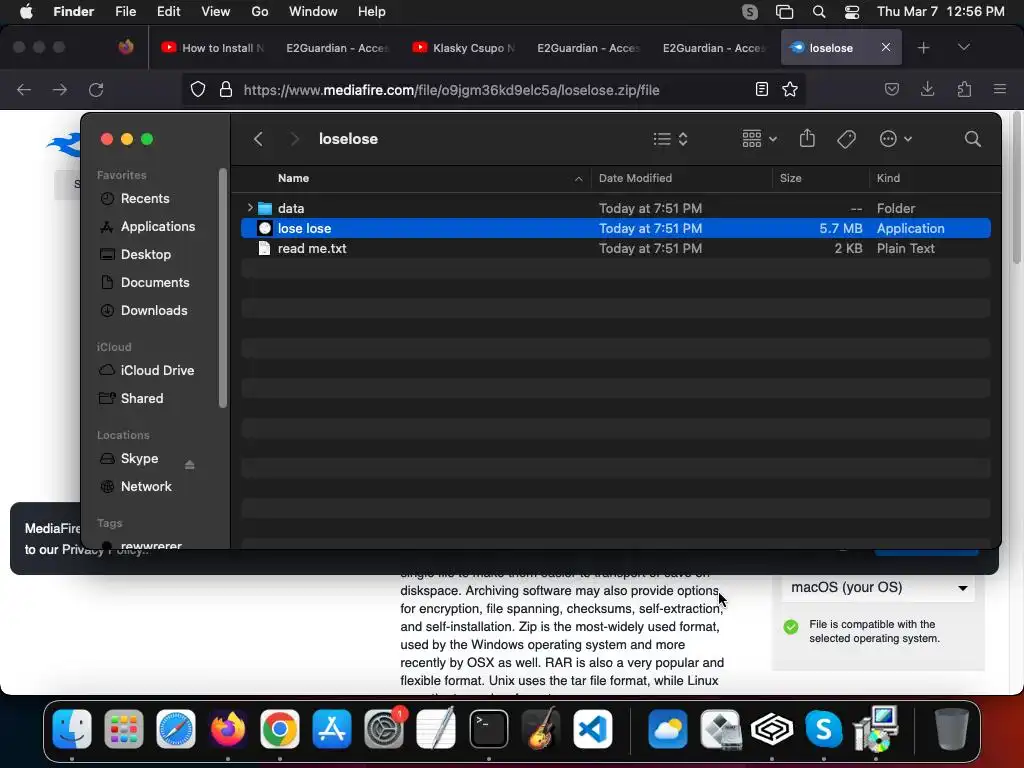Switch to How to Install browser tab
The image size is (1024, 768).
[x=213, y=48]
